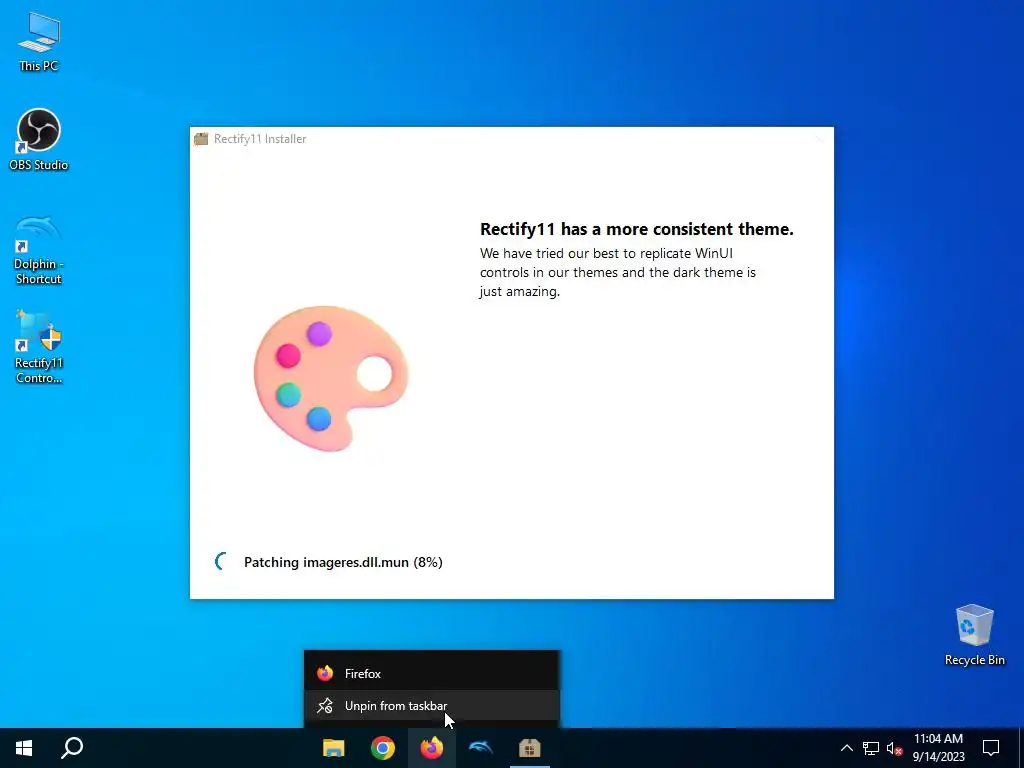Switch to Rectify11 Installer taskbar icon

(530, 748)
